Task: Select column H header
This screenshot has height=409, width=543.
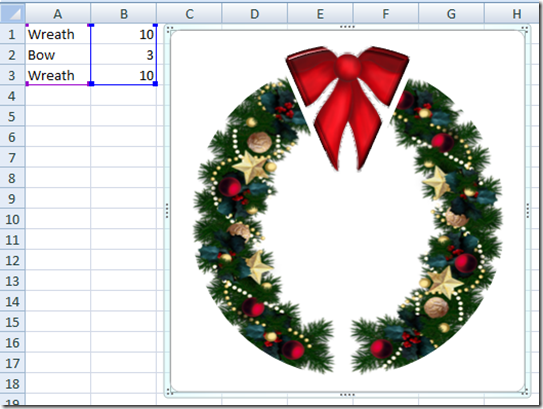Action: (x=513, y=14)
